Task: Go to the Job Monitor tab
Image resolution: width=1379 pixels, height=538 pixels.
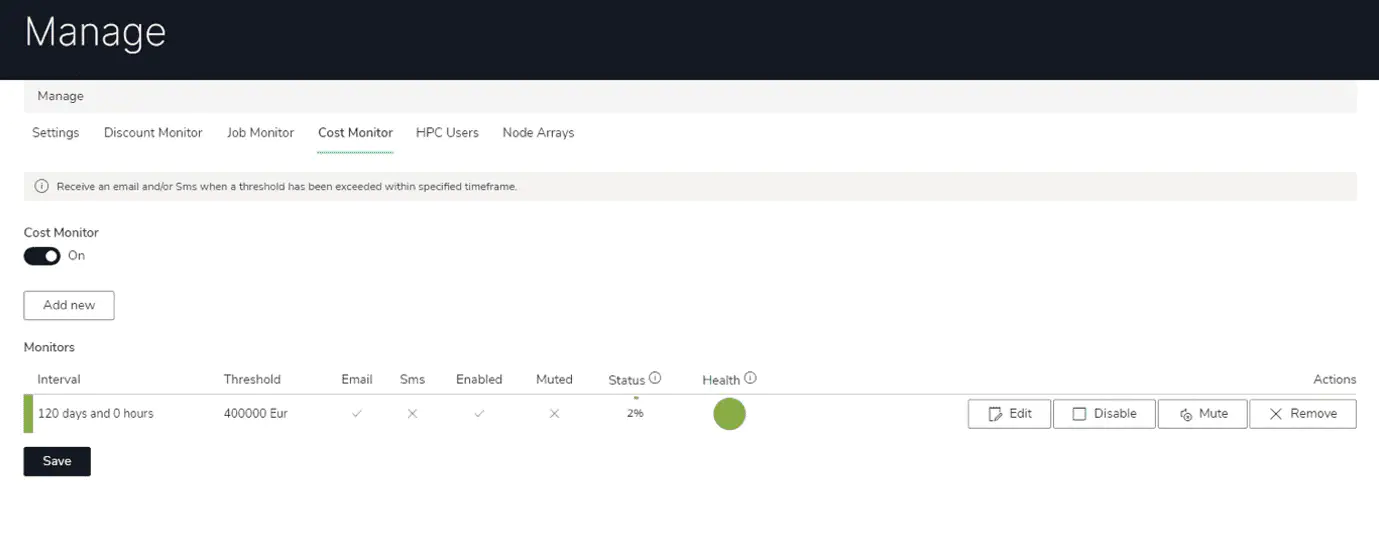Action: (x=260, y=133)
